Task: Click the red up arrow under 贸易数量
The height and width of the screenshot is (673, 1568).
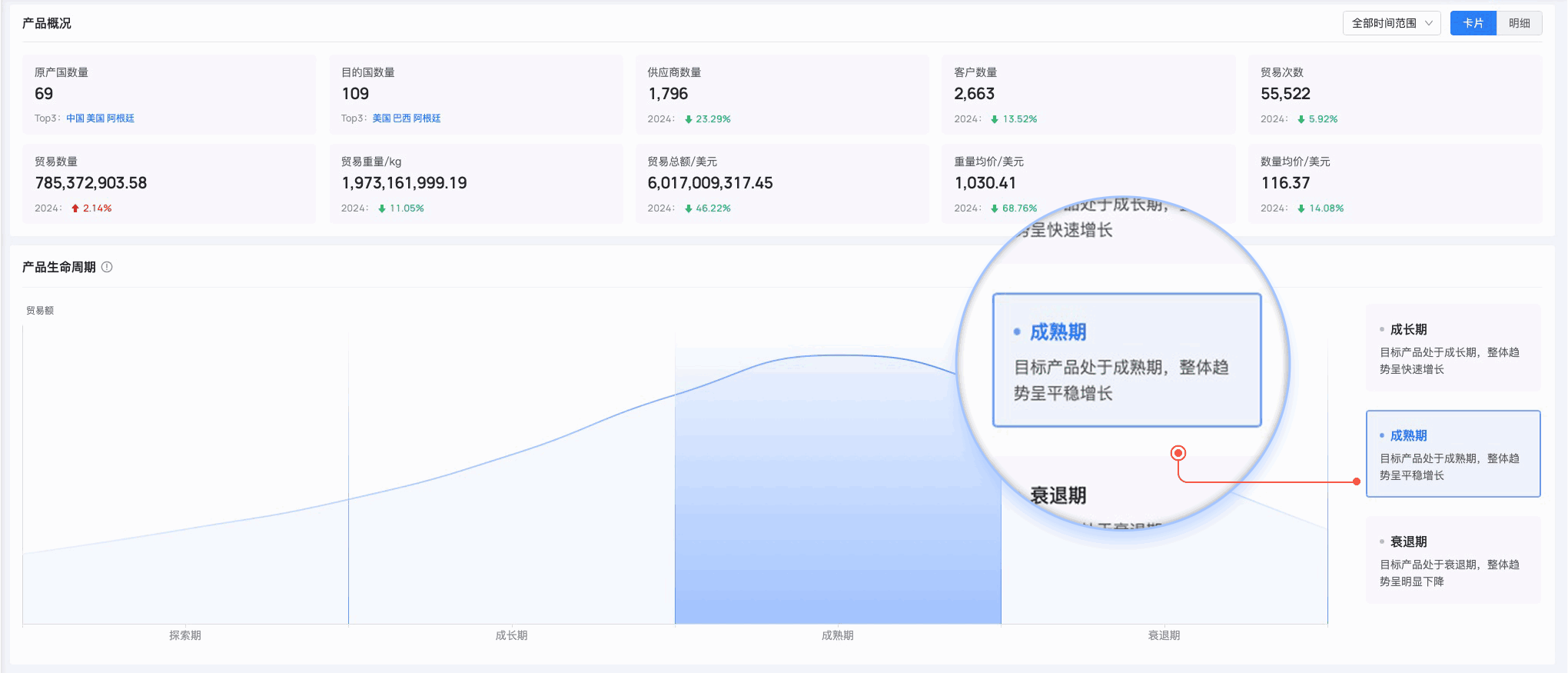Action: [x=75, y=208]
